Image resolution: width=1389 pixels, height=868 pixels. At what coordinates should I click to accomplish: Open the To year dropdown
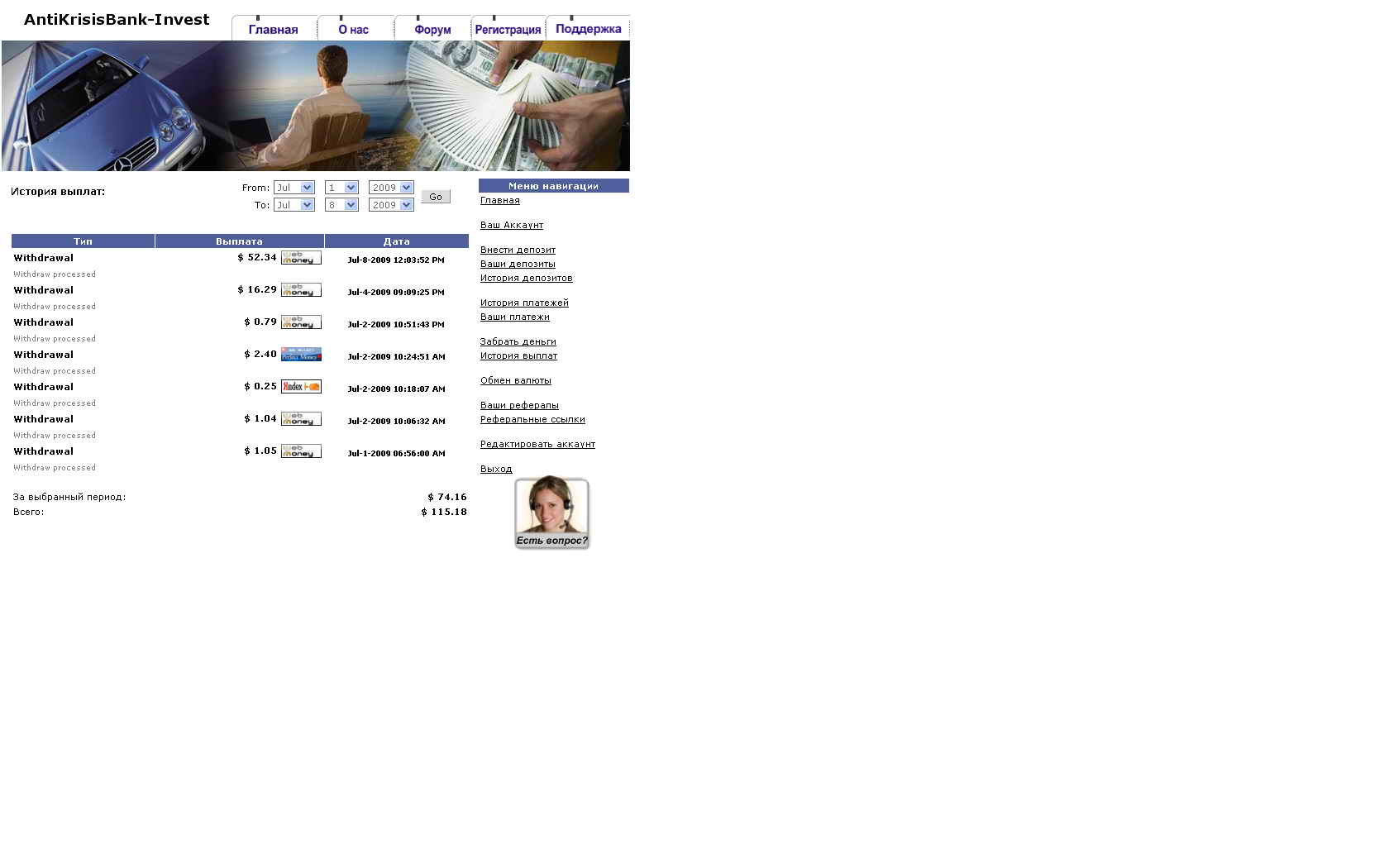tap(391, 205)
